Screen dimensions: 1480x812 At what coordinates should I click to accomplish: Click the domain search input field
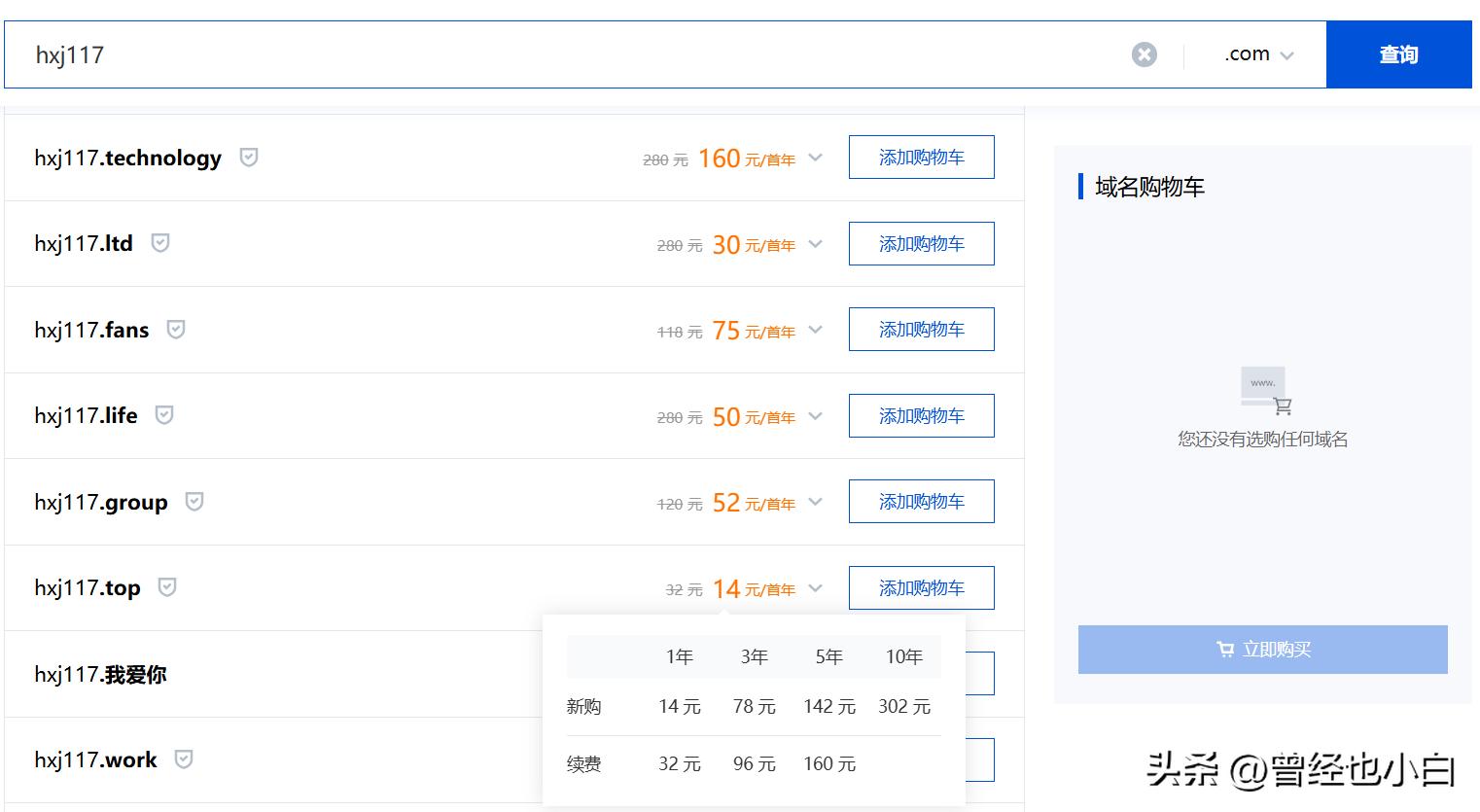pos(564,54)
